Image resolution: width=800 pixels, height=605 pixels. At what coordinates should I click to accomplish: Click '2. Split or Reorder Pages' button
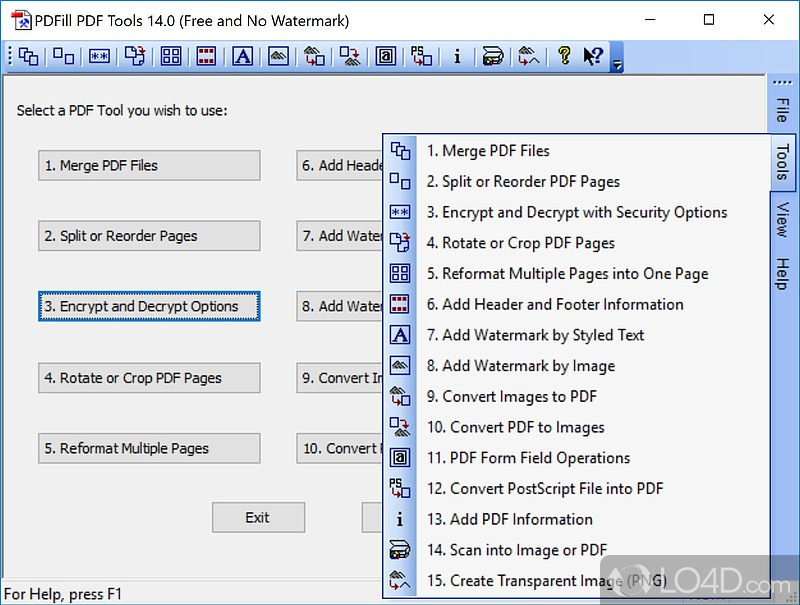coord(149,236)
